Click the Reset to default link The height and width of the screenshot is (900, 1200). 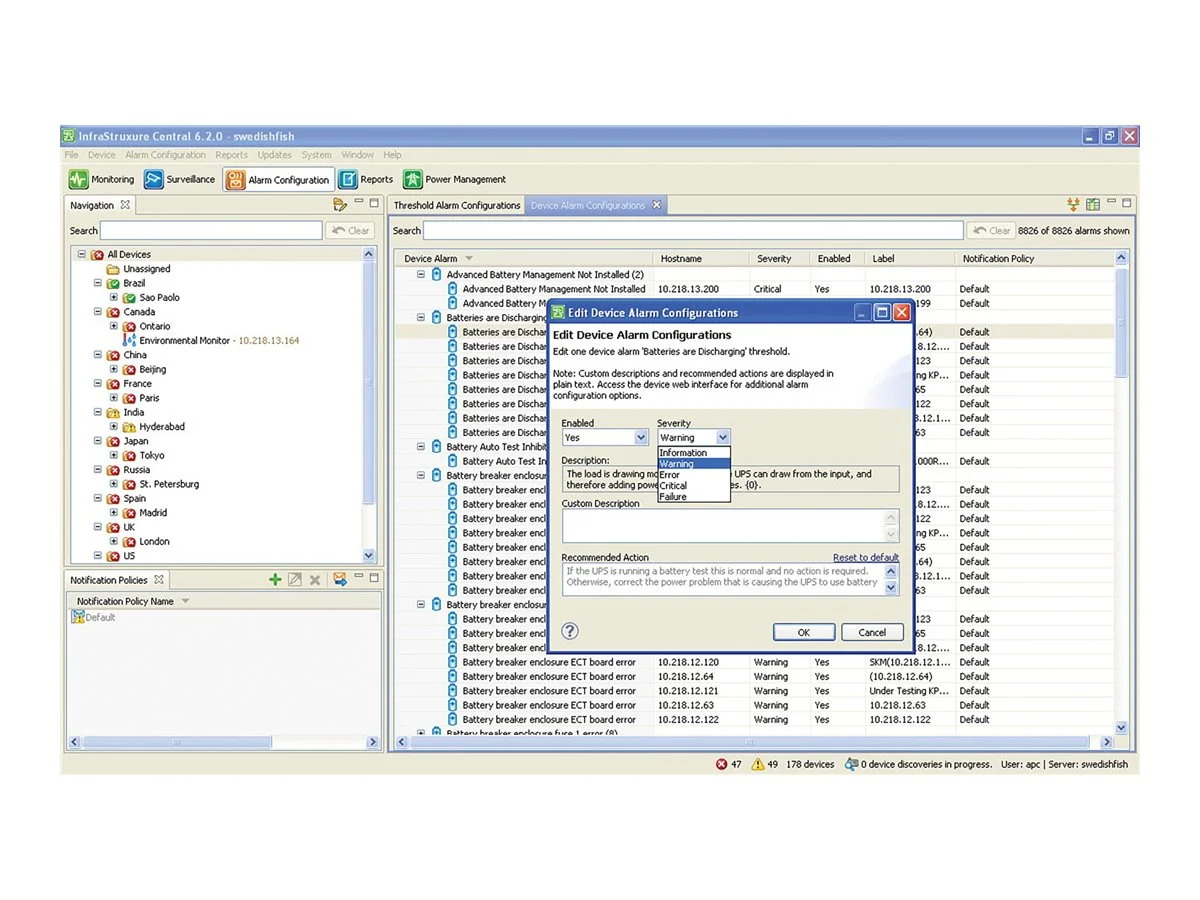click(865, 558)
